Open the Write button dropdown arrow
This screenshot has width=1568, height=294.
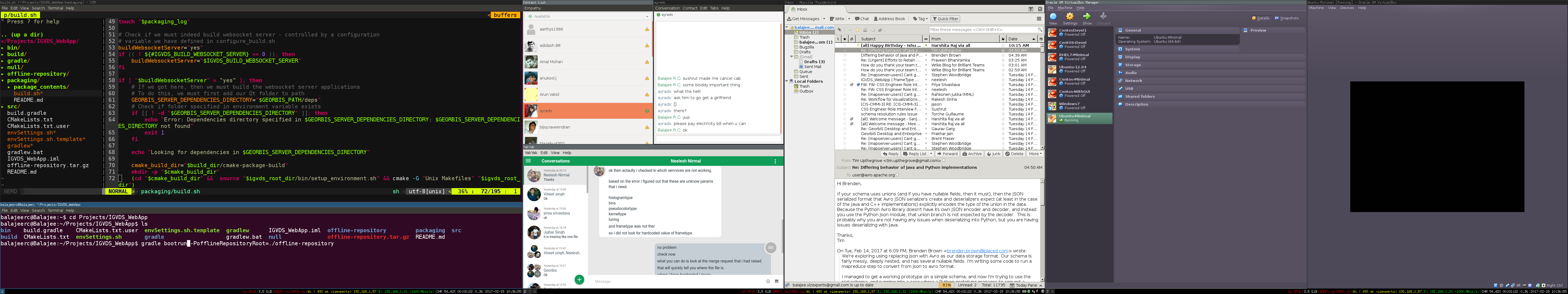(x=849, y=19)
